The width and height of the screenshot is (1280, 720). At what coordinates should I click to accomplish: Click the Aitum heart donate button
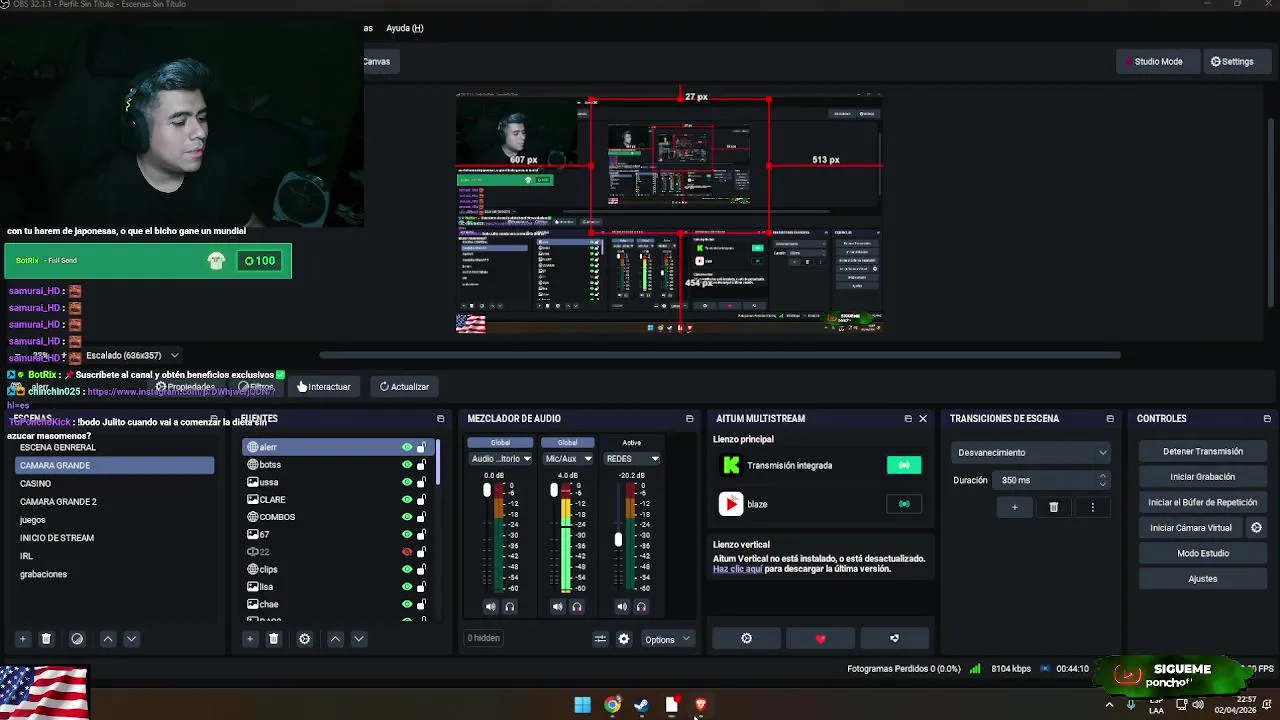820,638
